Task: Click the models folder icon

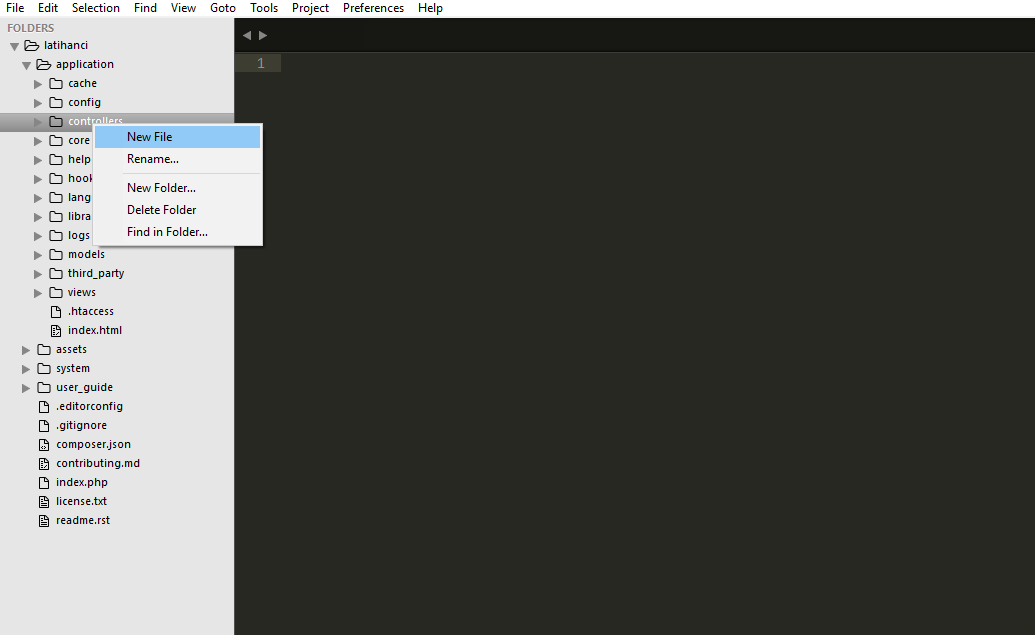Action: tap(56, 254)
